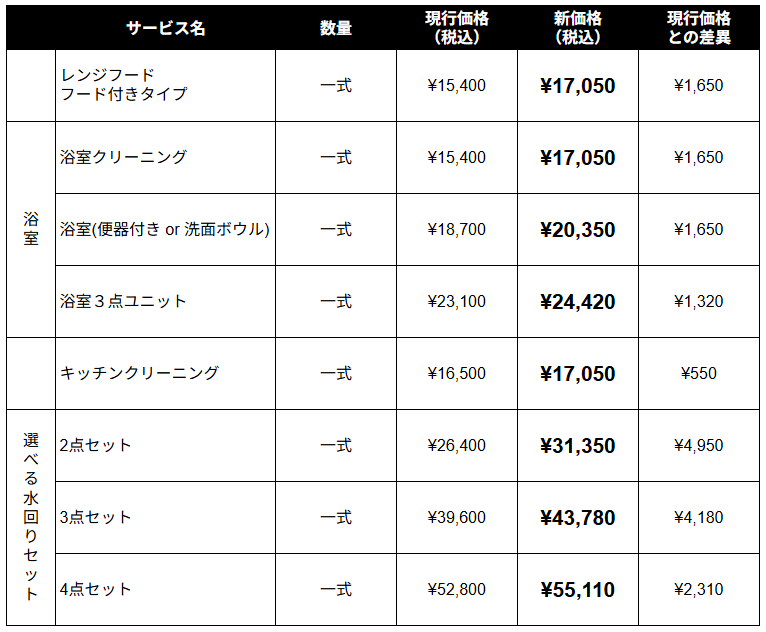Click the current price ¥23,100
Viewport: 766px width, 632px height.
[457, 301]
